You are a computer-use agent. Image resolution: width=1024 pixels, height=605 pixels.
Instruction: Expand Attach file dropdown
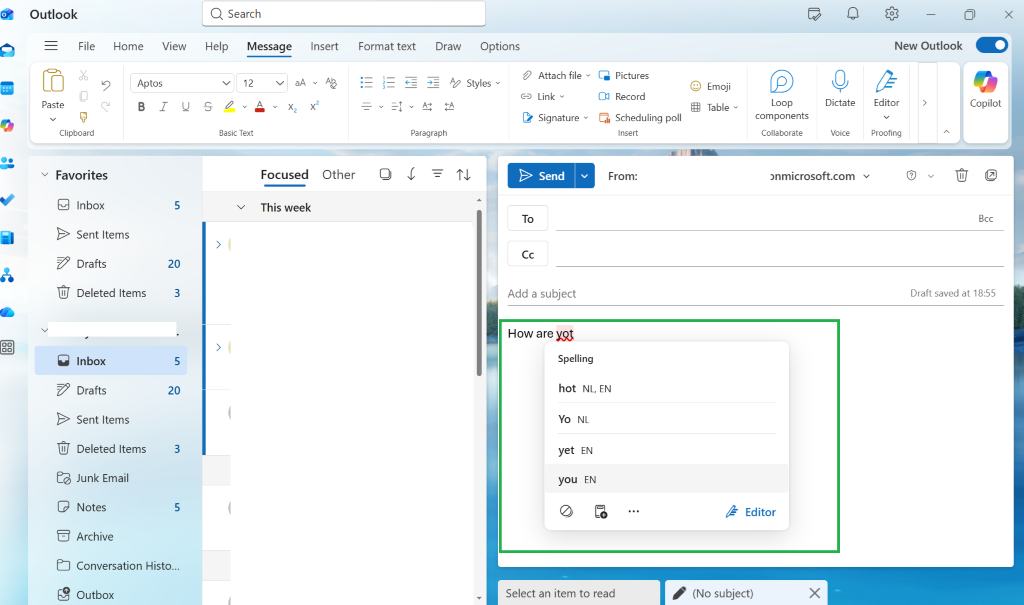(x=588, y=76)
